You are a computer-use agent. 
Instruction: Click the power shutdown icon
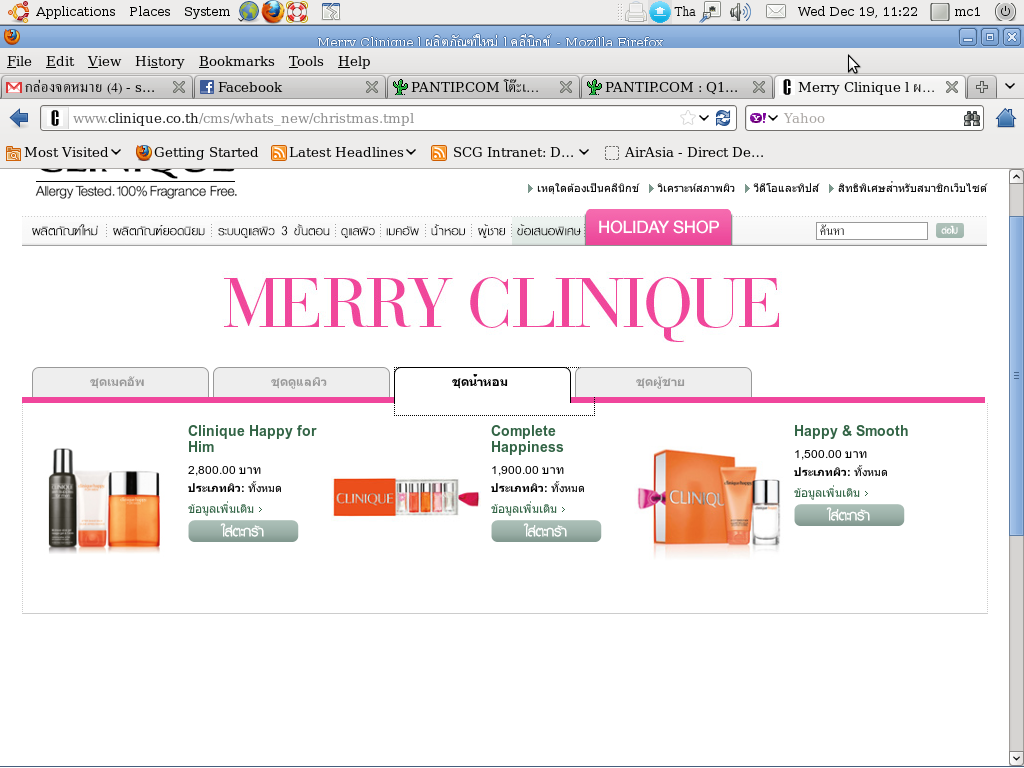[x=1006, y=12]
